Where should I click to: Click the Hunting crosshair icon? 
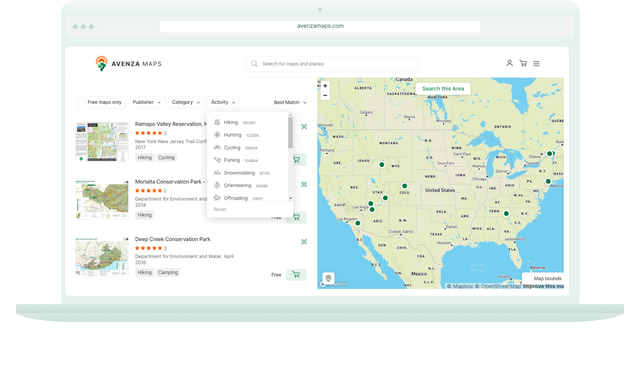pos(217,135)
